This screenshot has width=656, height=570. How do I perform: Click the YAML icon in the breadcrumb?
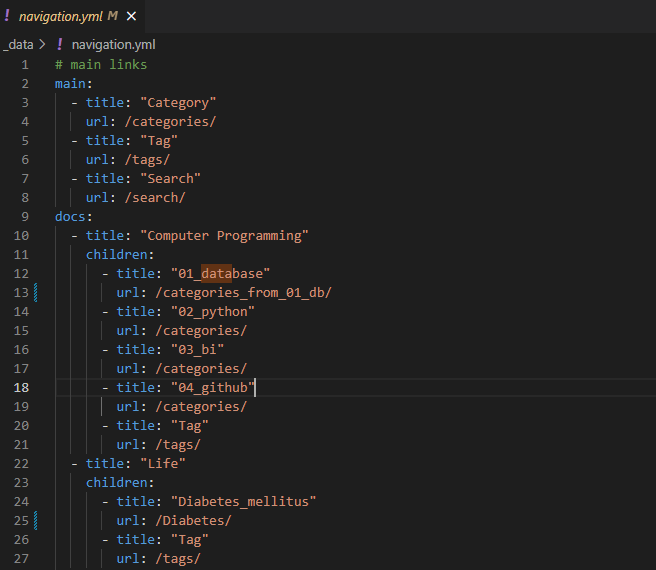click(x=60, y=44)
